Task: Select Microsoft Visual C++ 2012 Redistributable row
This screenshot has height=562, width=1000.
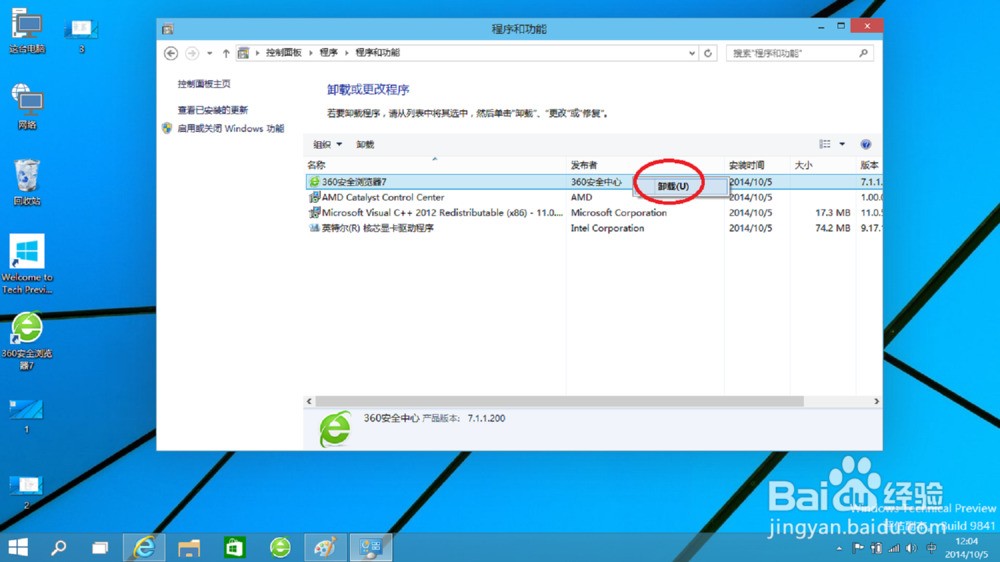Action: pyautogui.click(x=593, y=212)
